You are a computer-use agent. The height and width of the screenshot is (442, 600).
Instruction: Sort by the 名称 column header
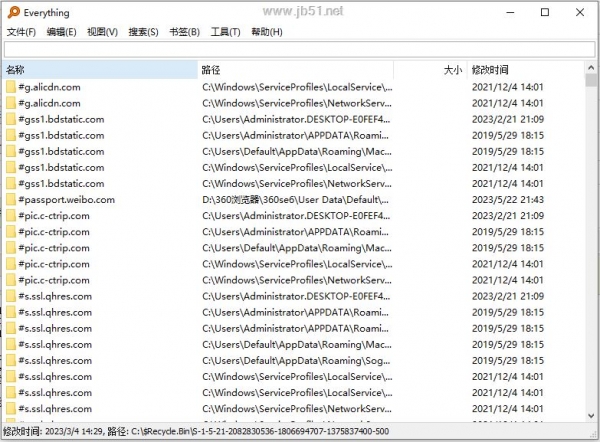coord(100,70)
